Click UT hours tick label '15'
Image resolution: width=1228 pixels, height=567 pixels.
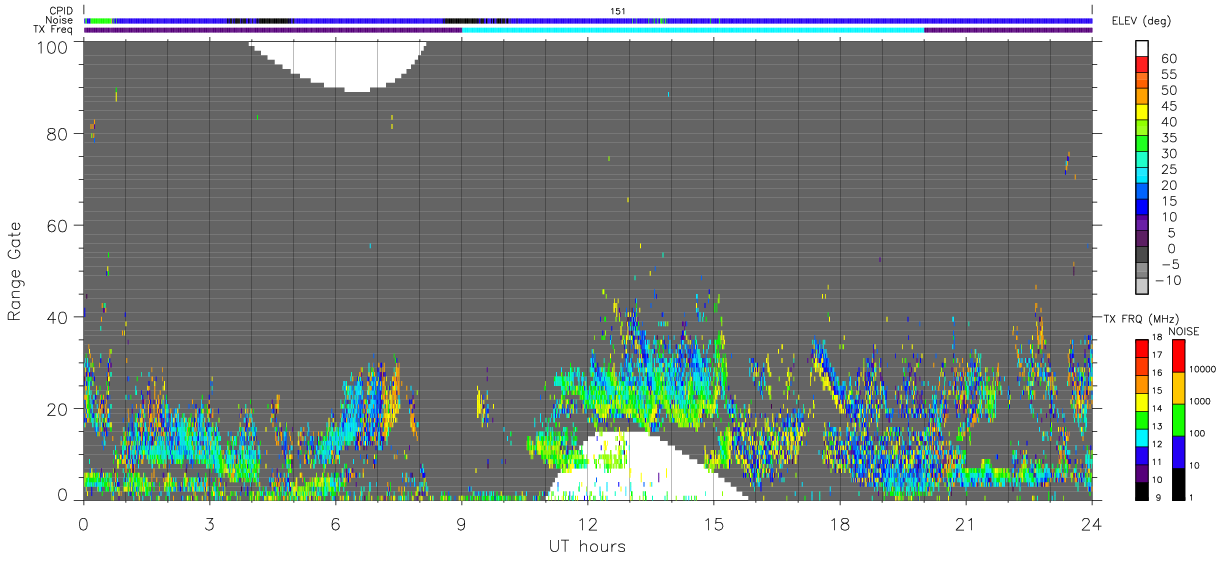pos(713,524)
